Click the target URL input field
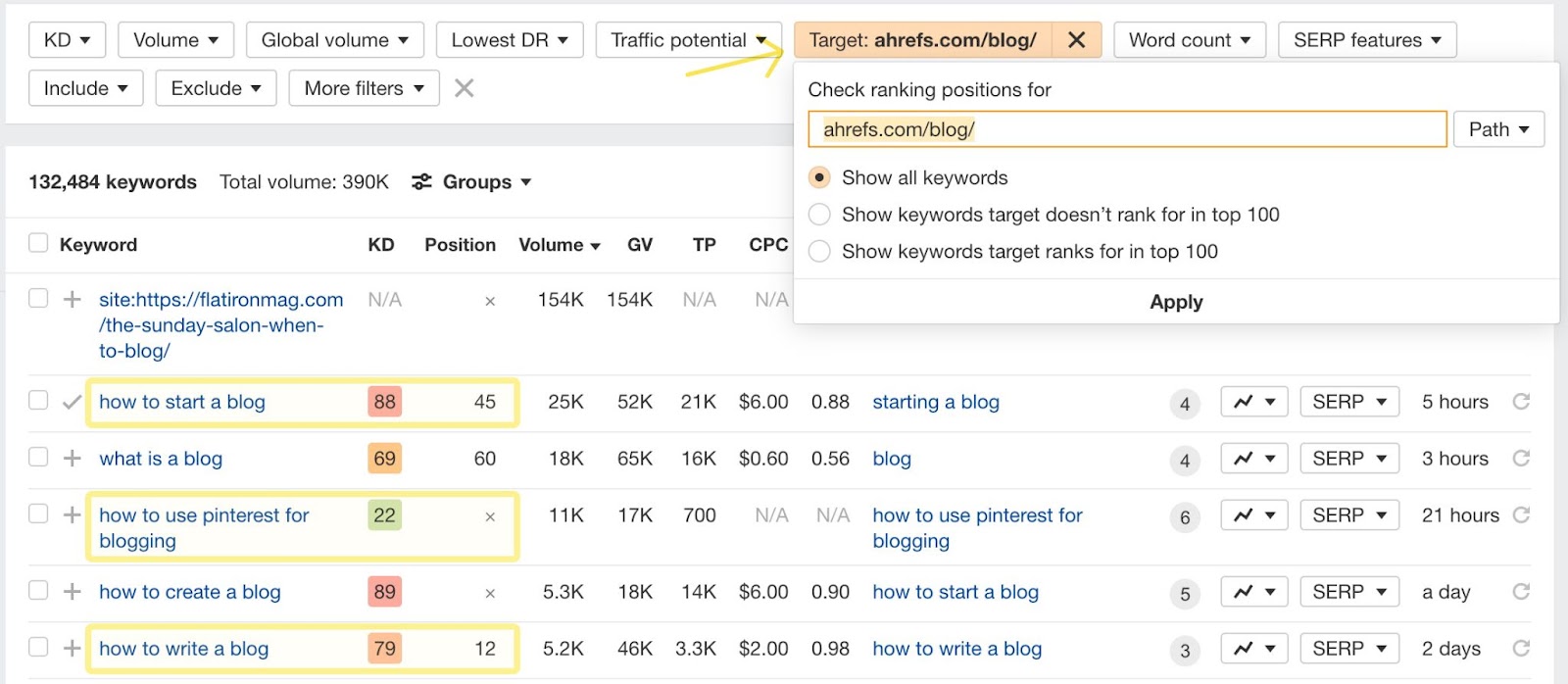 pos(1127,129)
